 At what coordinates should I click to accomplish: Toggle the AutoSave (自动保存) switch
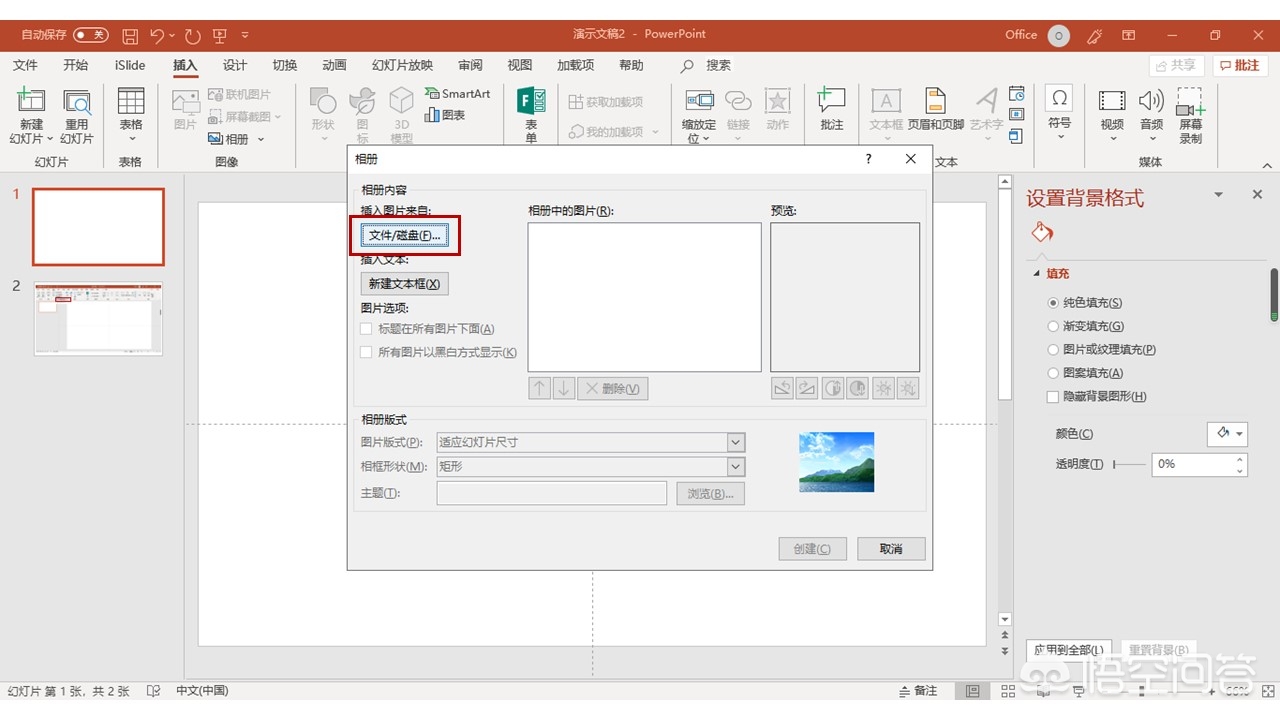[90, 35]
